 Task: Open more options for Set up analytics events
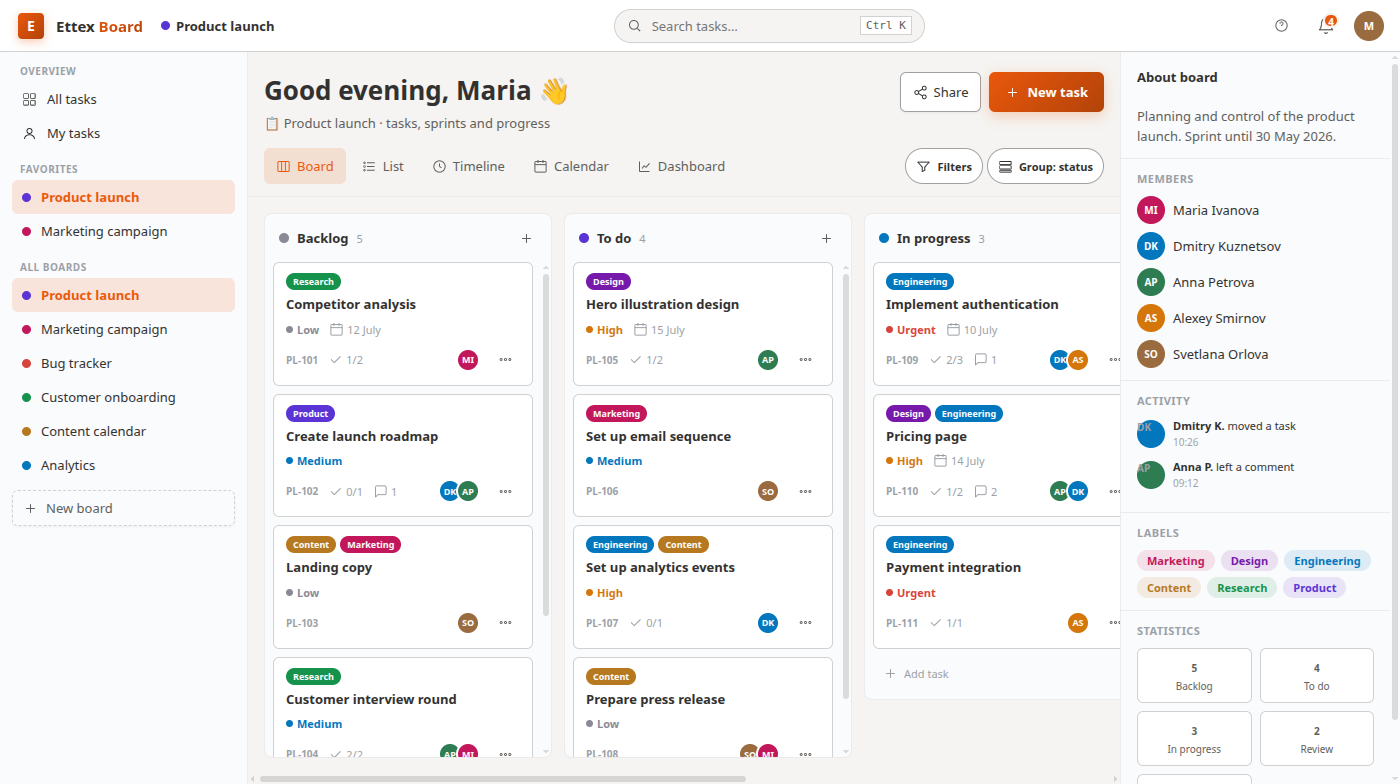coord(805,623)
